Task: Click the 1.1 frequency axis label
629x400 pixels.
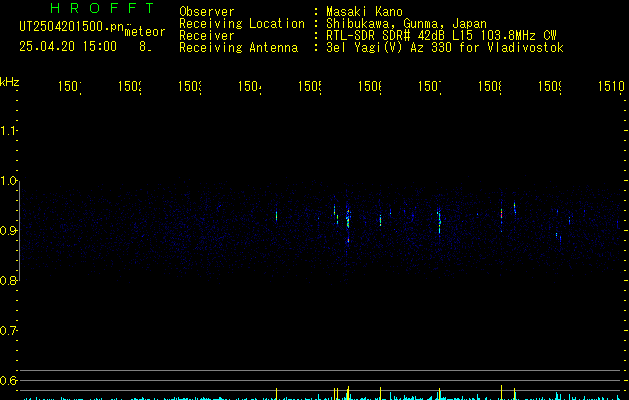Action: [x=8, y=131]
